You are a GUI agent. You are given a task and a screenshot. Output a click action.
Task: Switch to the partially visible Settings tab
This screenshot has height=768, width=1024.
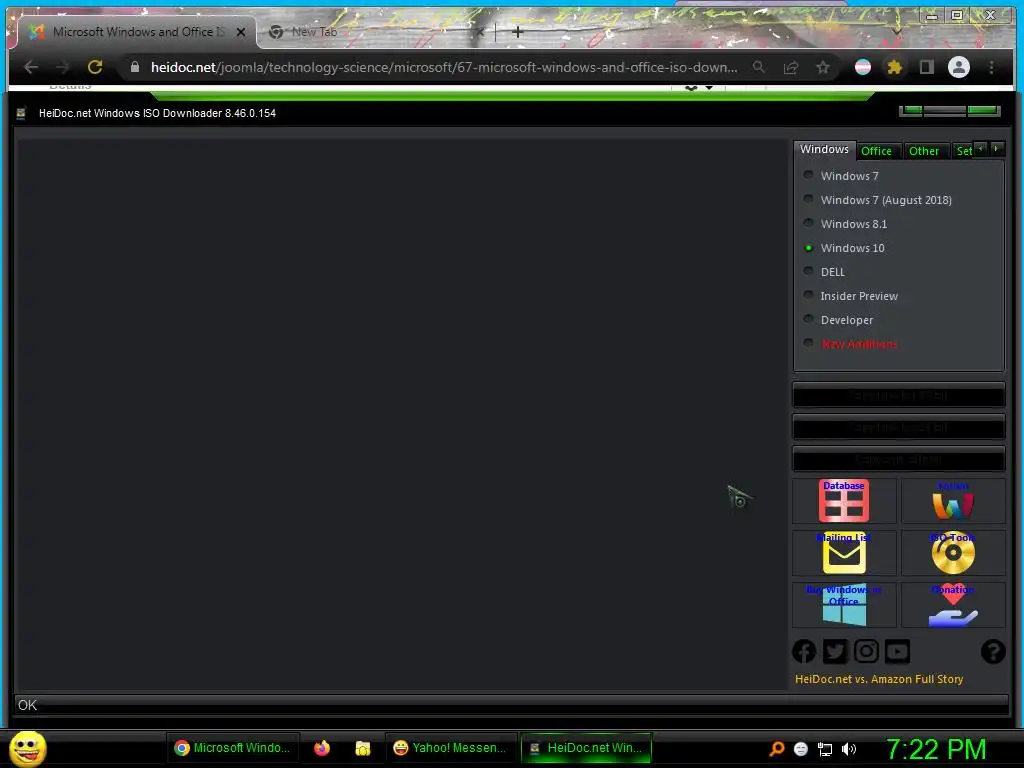tap(963, 151)
